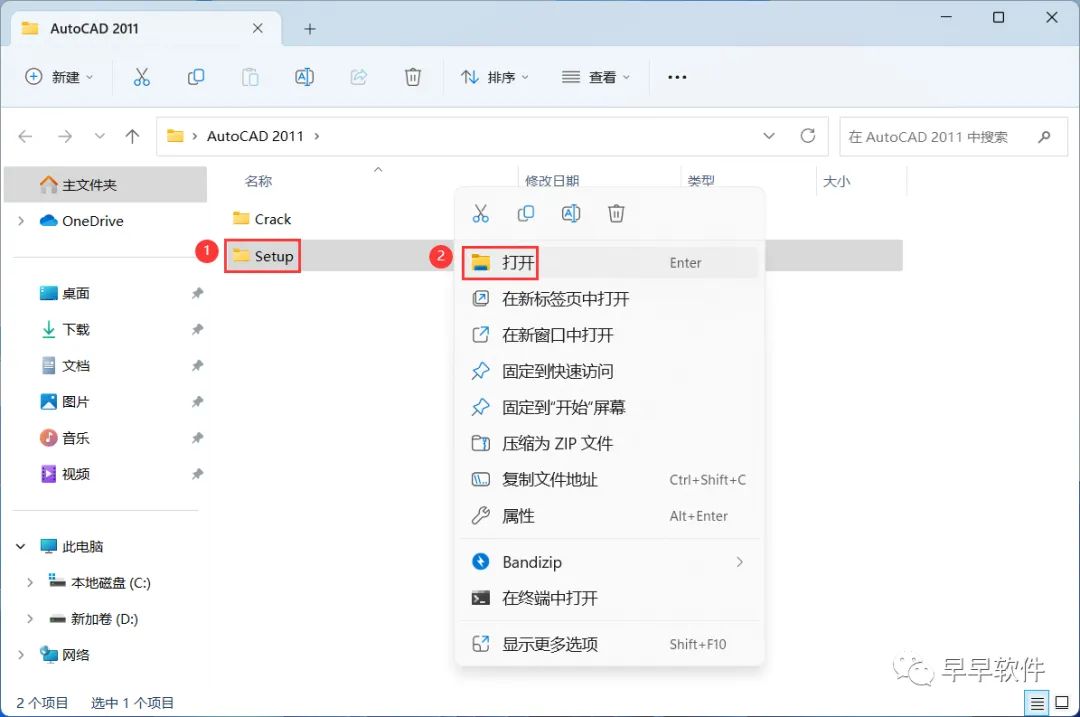Refresh the AutoCAD 2011 folder view

tap(808, 136)
